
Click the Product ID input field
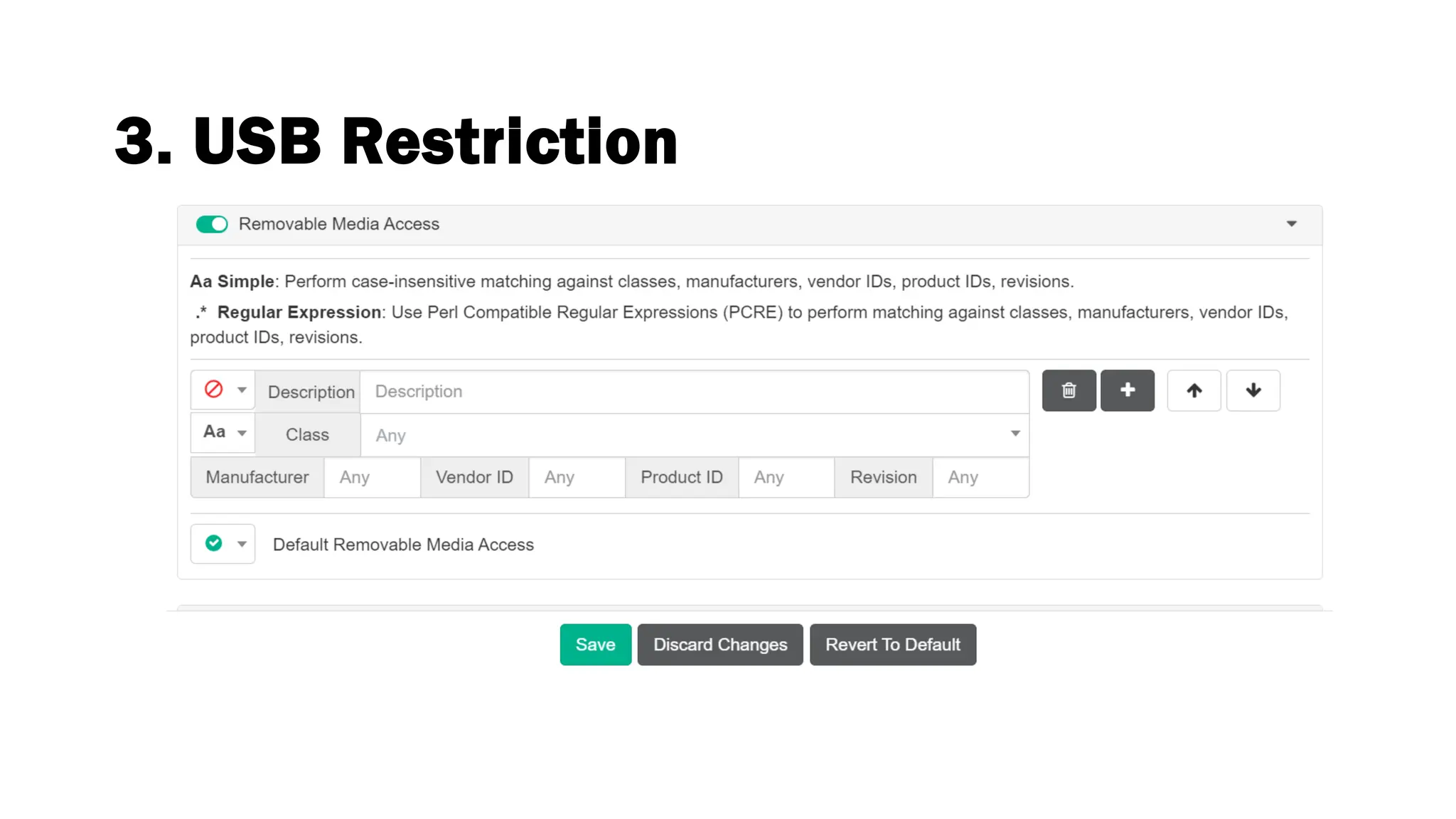coord(786,478)
